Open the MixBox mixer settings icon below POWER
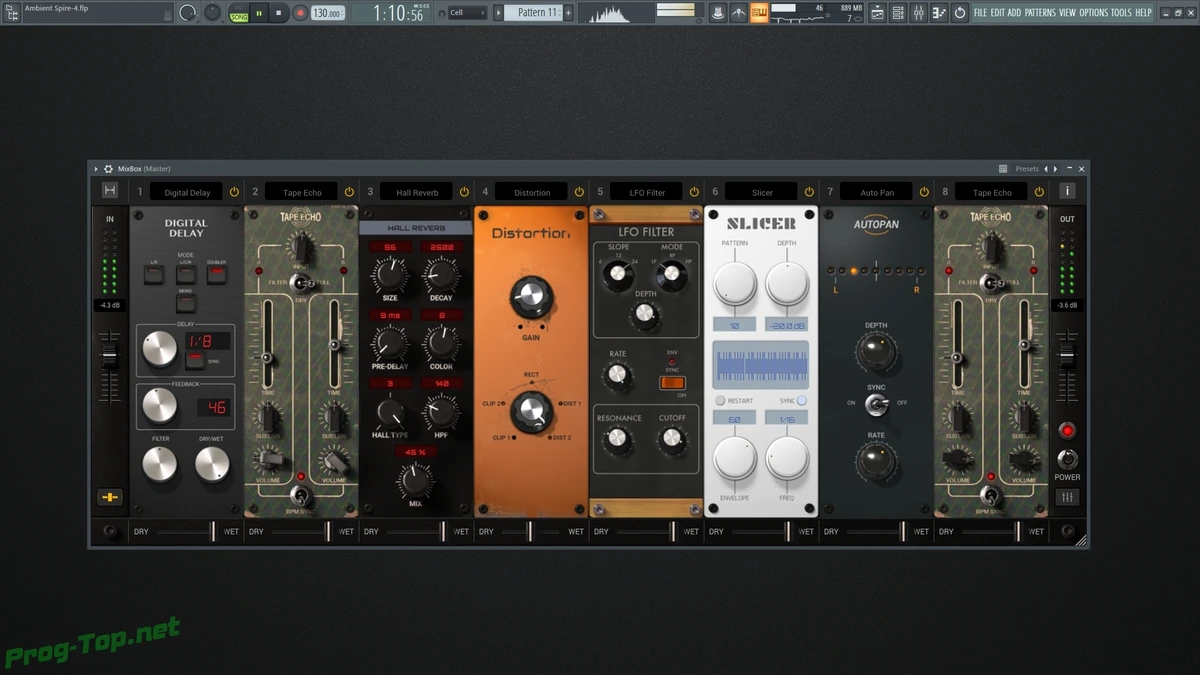 (1067, 497)
